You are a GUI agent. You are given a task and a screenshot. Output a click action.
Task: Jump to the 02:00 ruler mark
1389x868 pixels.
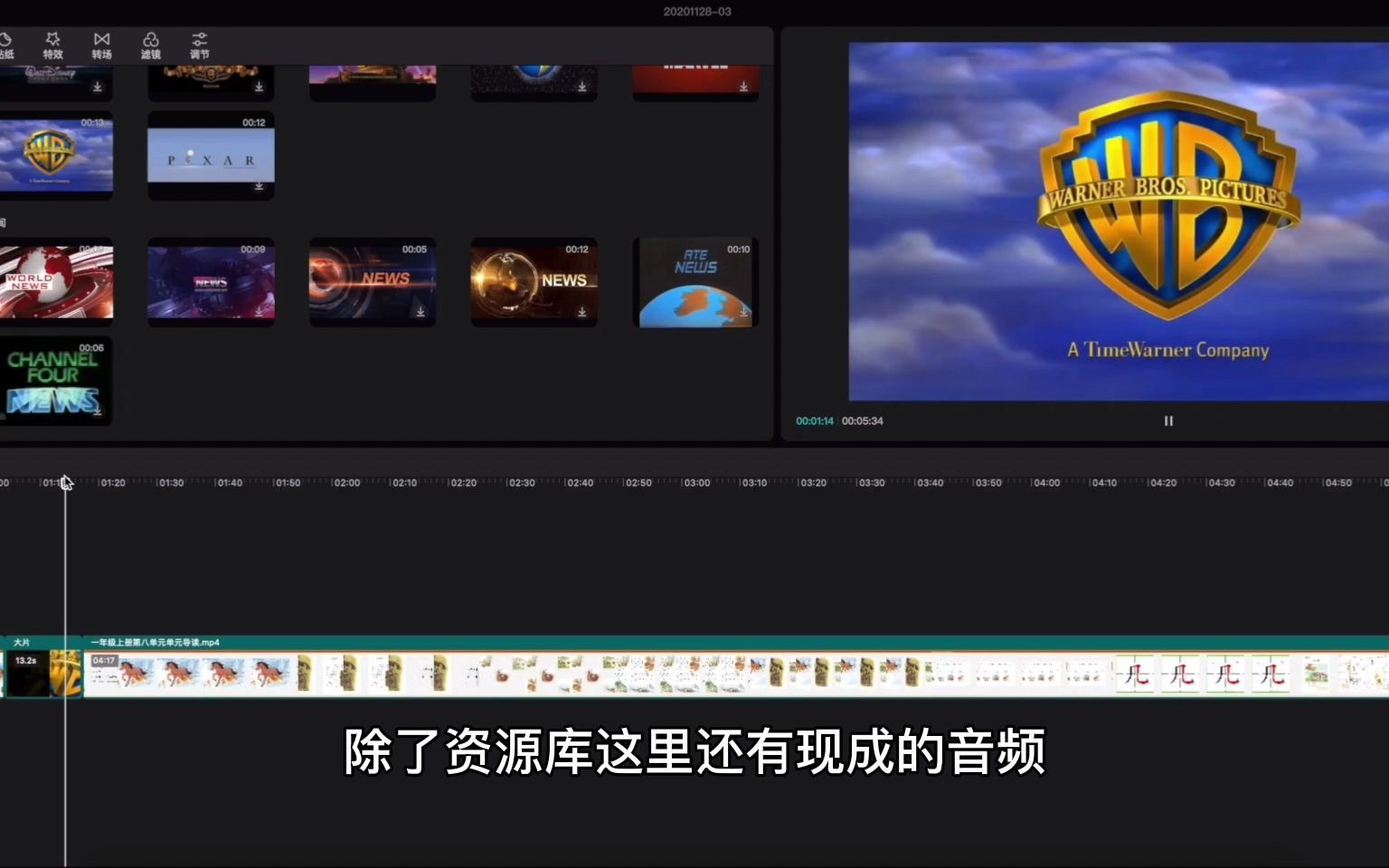tap(346, 483)
